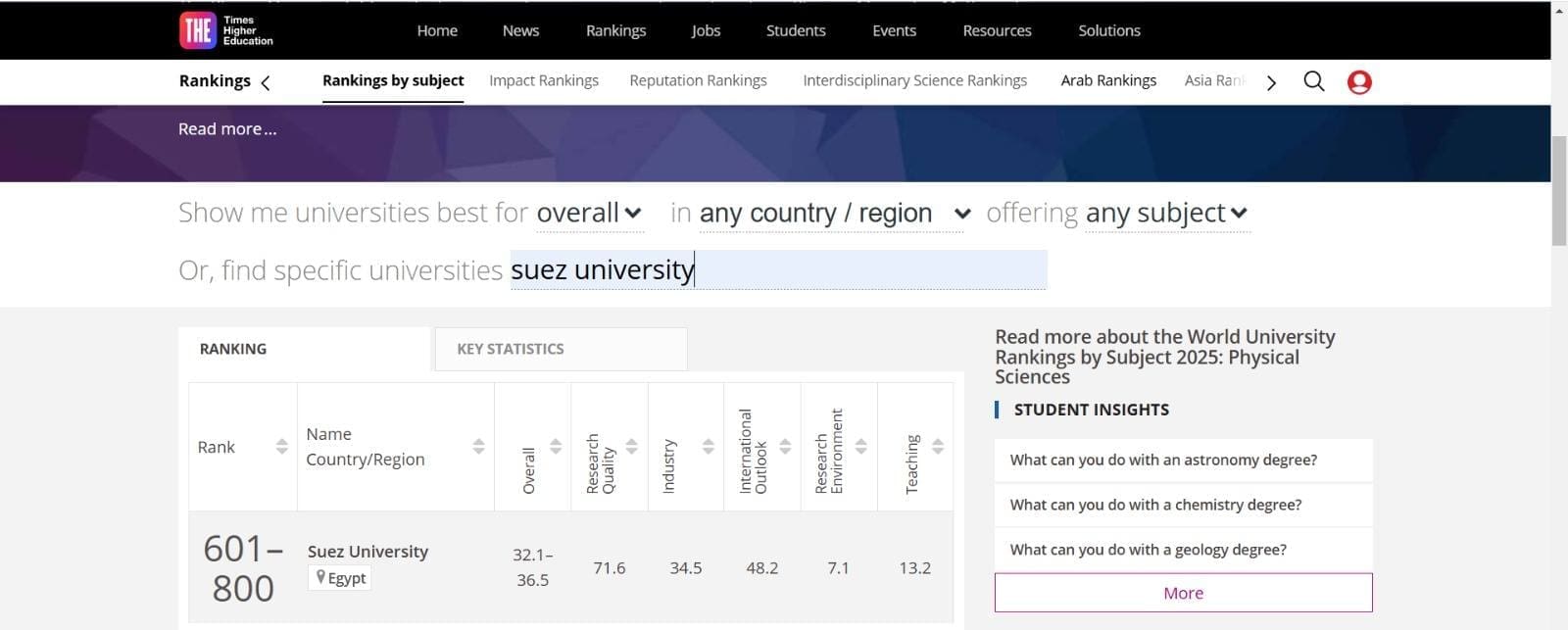Go to Arab Rankings

click(x=1108, y=81)
